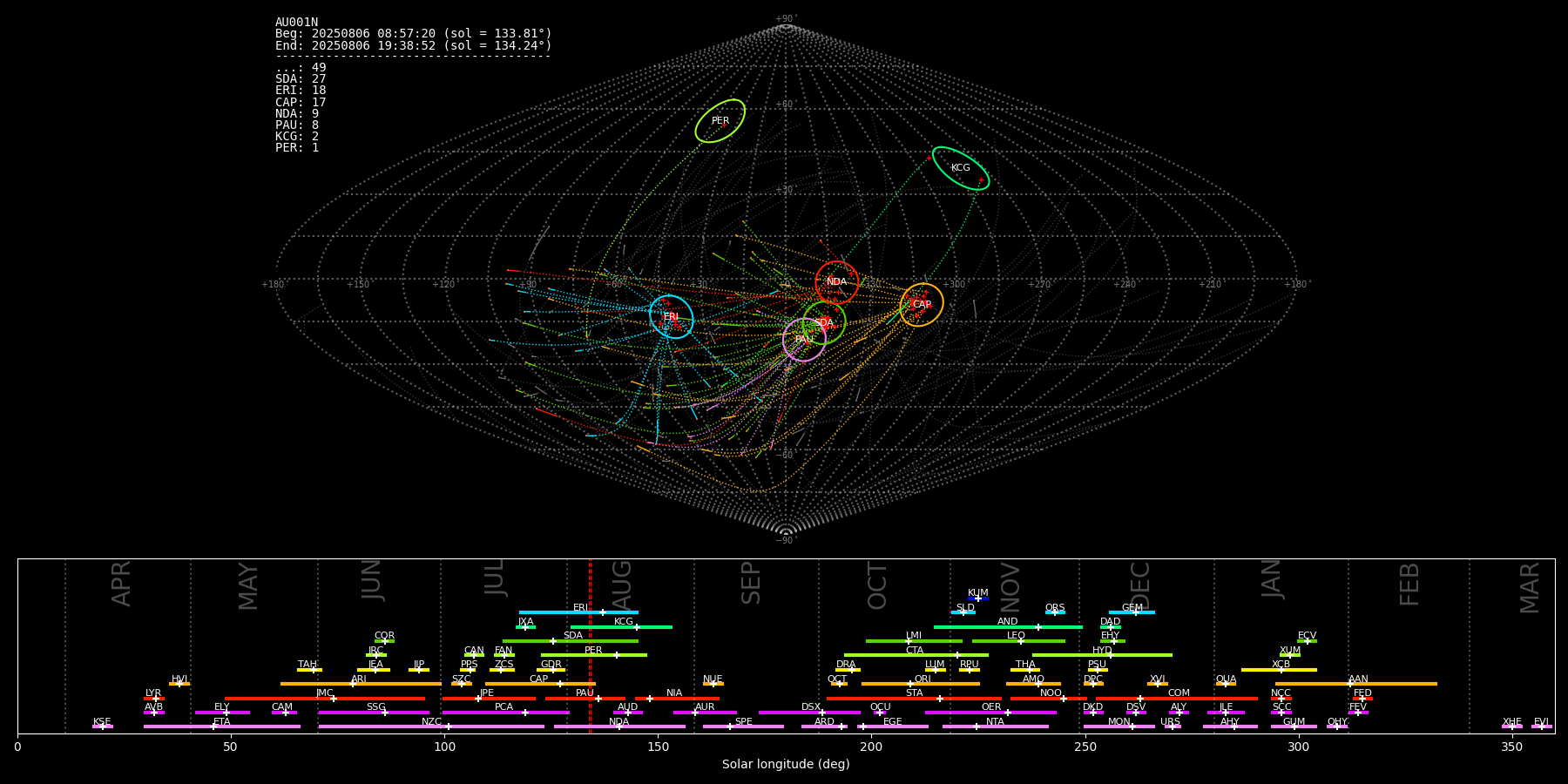Click the 'NDA: 9' count entry
This screenshot has height=784, width=1568.
point(297,114)
